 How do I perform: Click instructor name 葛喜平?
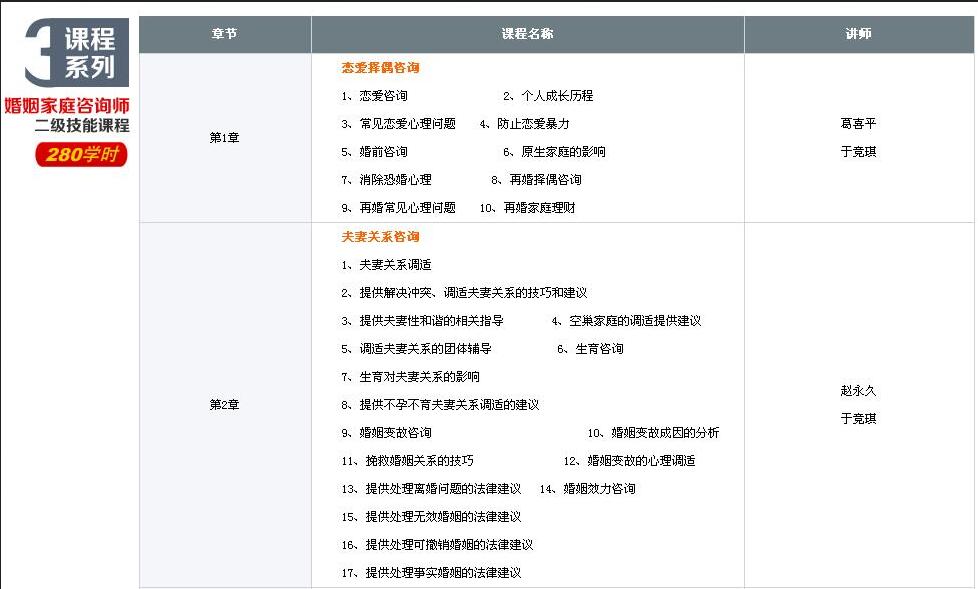[x=859, y=124]
